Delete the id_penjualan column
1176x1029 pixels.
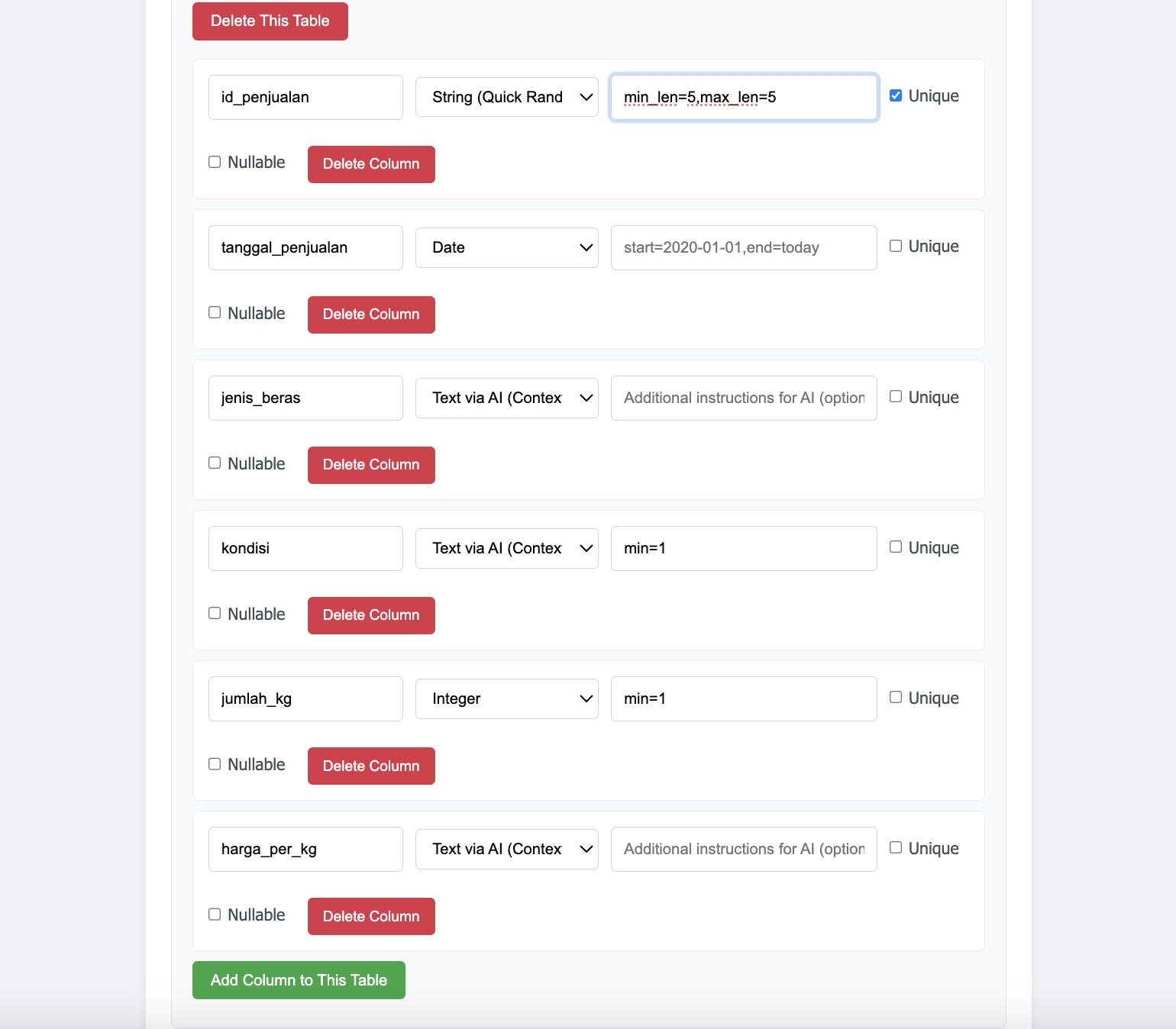click(371, 164)
